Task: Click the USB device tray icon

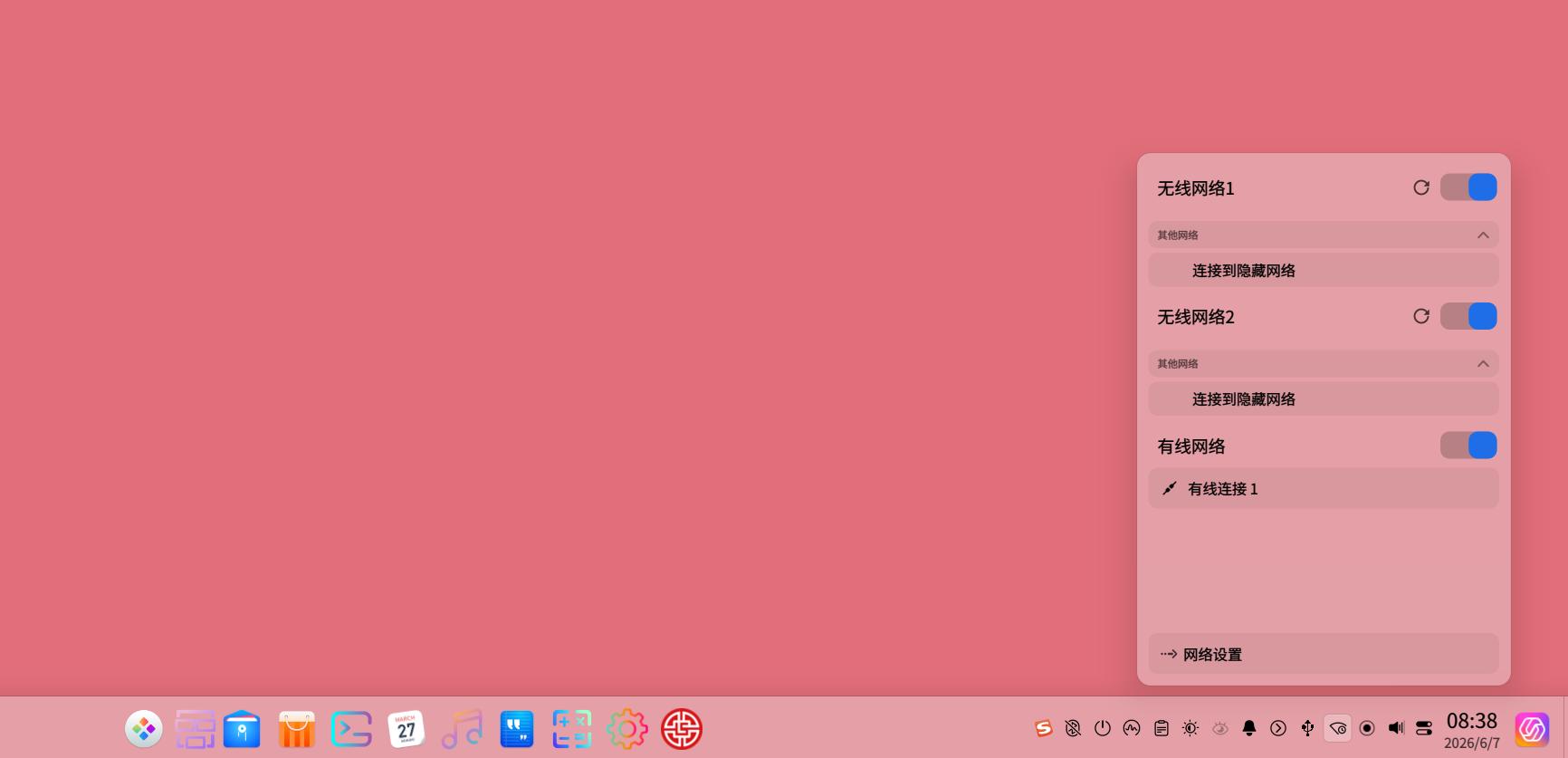Action: (1308, 728)
